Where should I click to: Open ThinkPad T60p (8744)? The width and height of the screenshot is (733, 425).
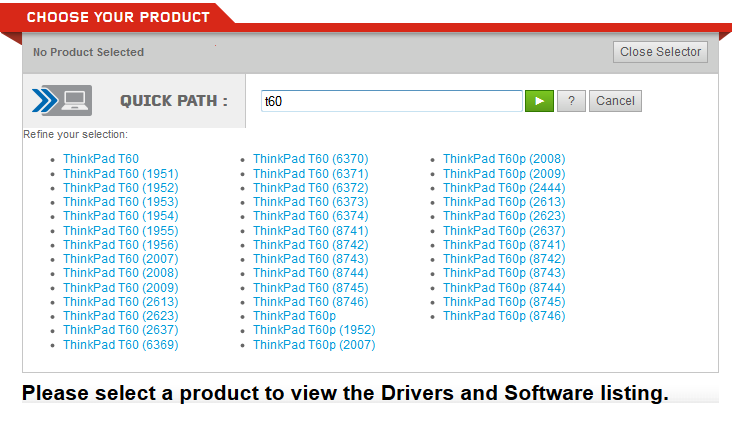[504, 288]
